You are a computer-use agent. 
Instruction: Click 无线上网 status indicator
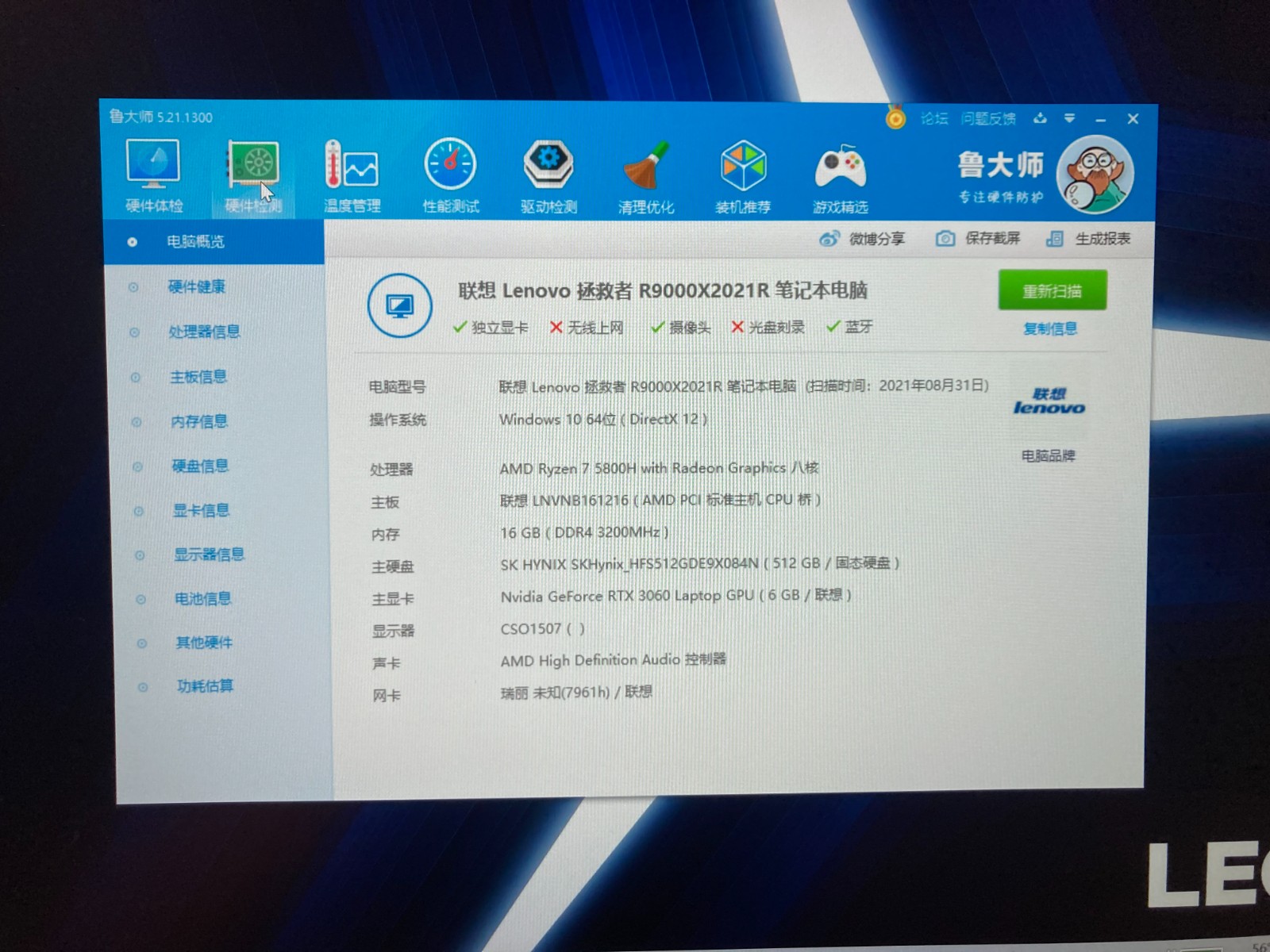click(x=587, y=327)
